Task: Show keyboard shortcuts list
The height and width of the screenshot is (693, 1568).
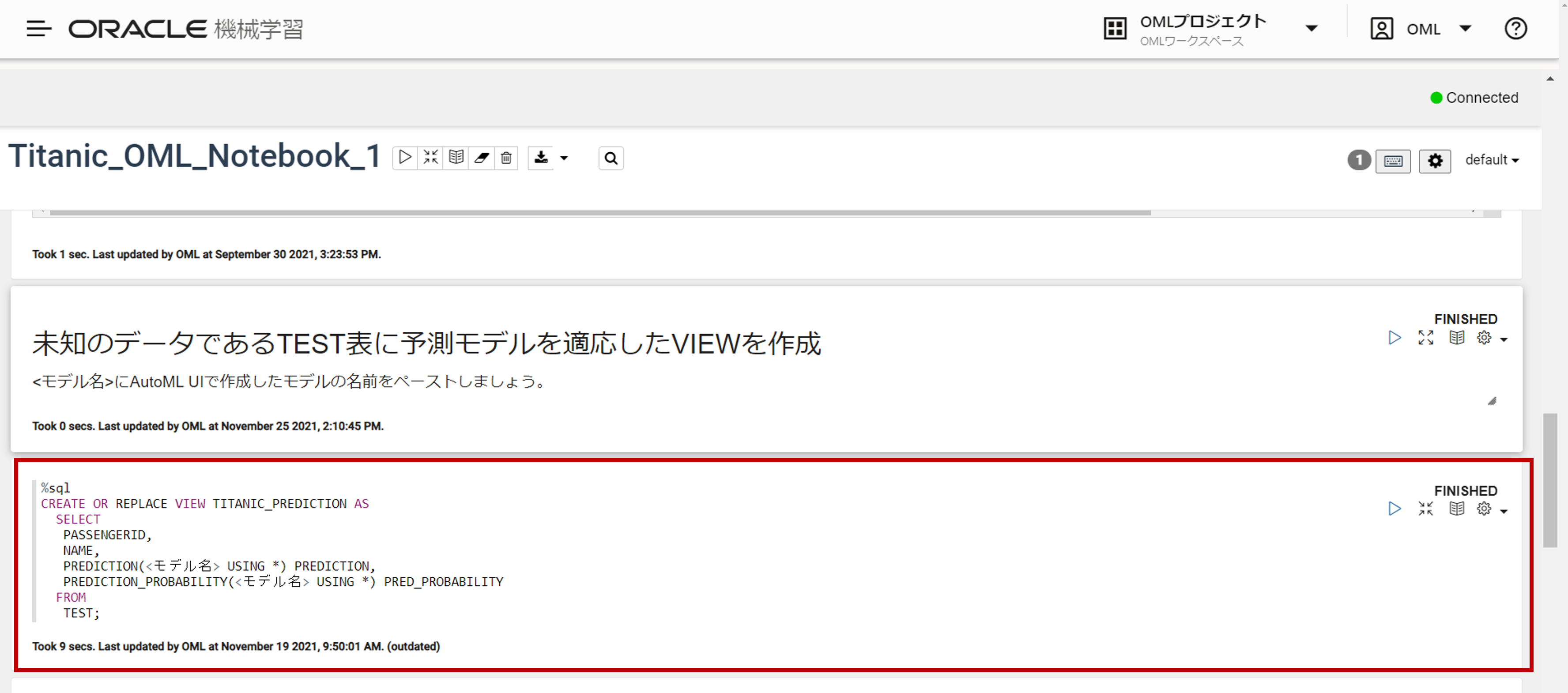Action: point(1393,161)
